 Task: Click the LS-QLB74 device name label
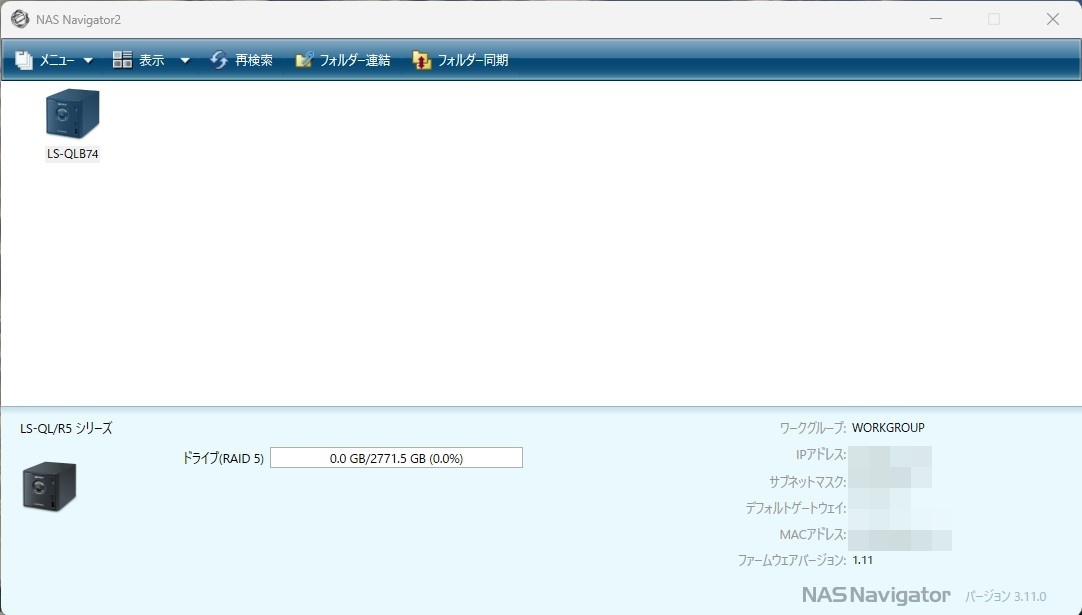coord(72,154)
